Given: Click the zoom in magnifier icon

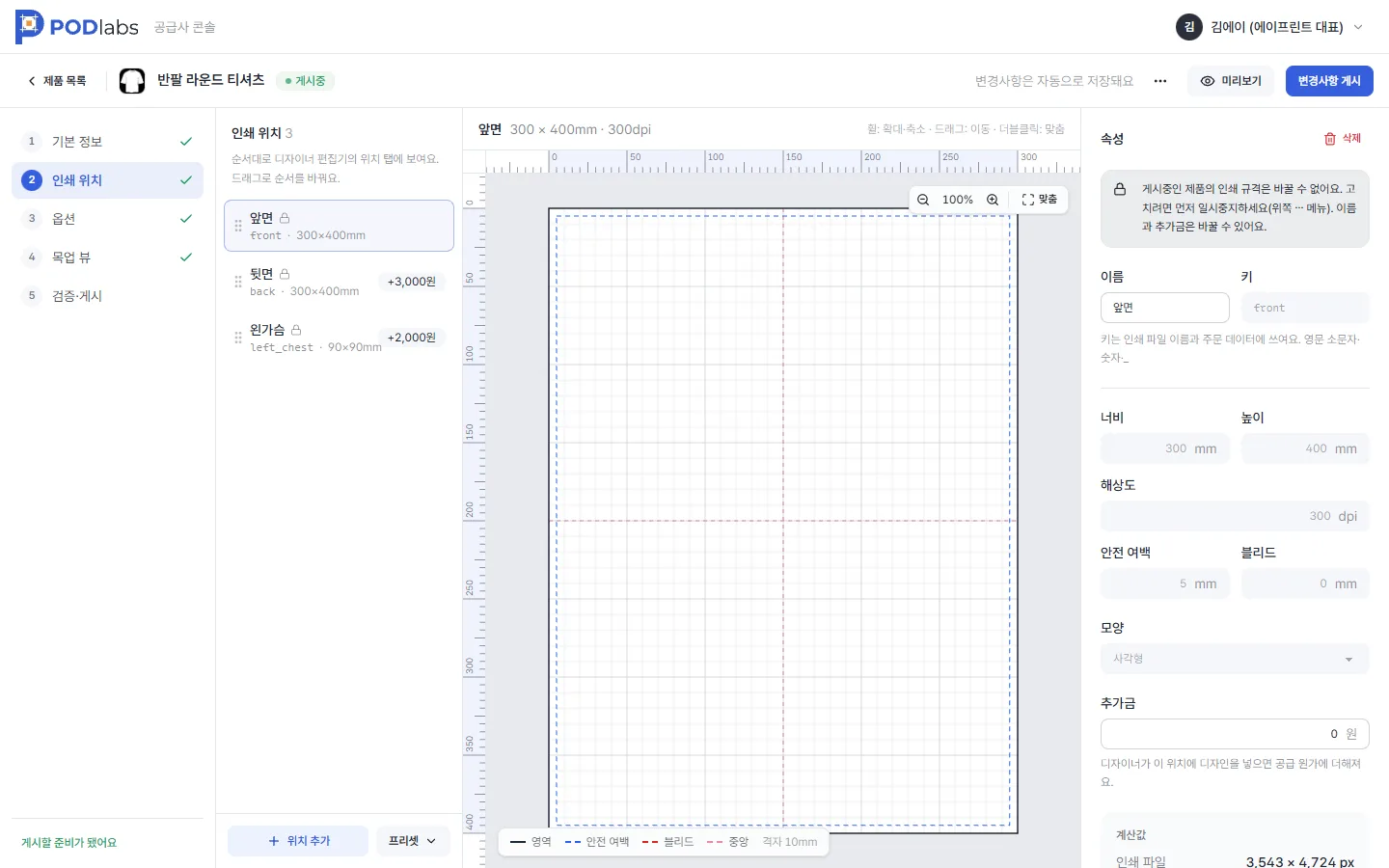Looking at the screenshot, I should pos(993,200).
